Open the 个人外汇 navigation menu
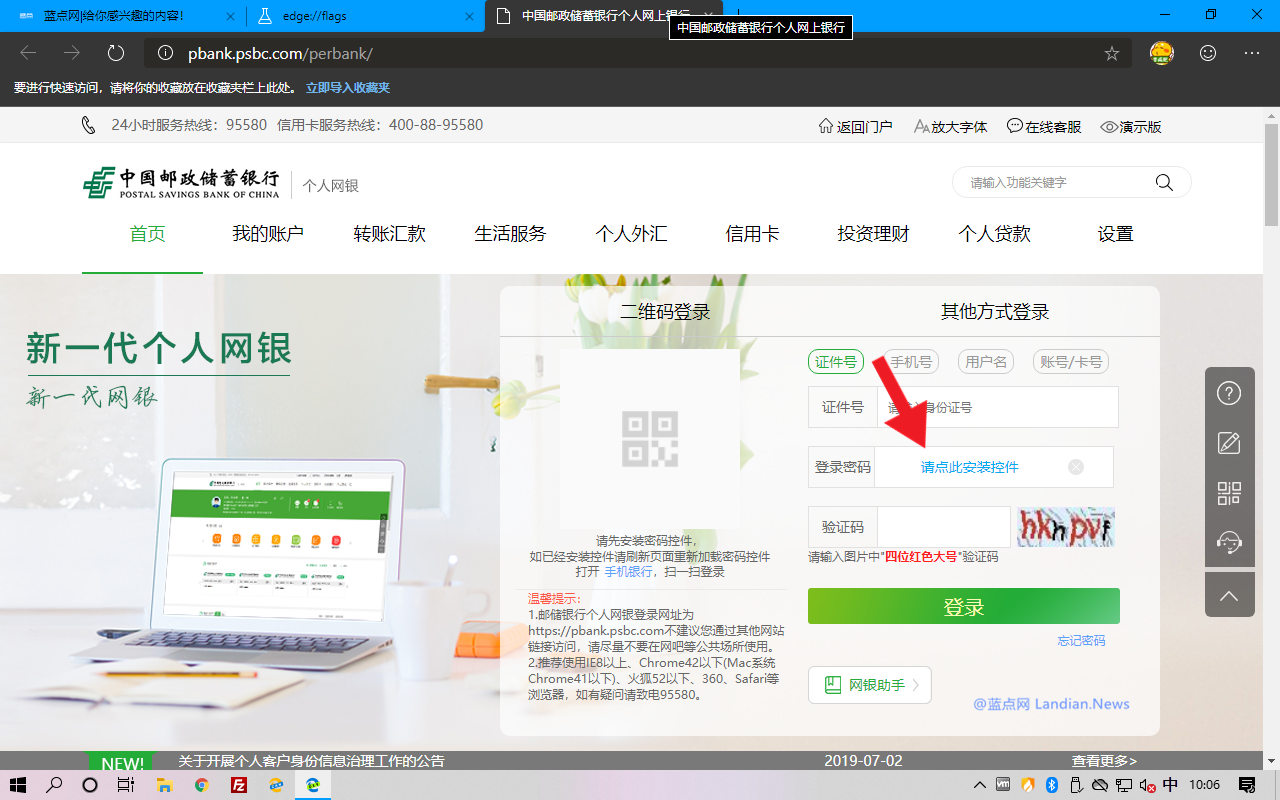Screen dimensions: 1280x800 [x=631, y=234]
